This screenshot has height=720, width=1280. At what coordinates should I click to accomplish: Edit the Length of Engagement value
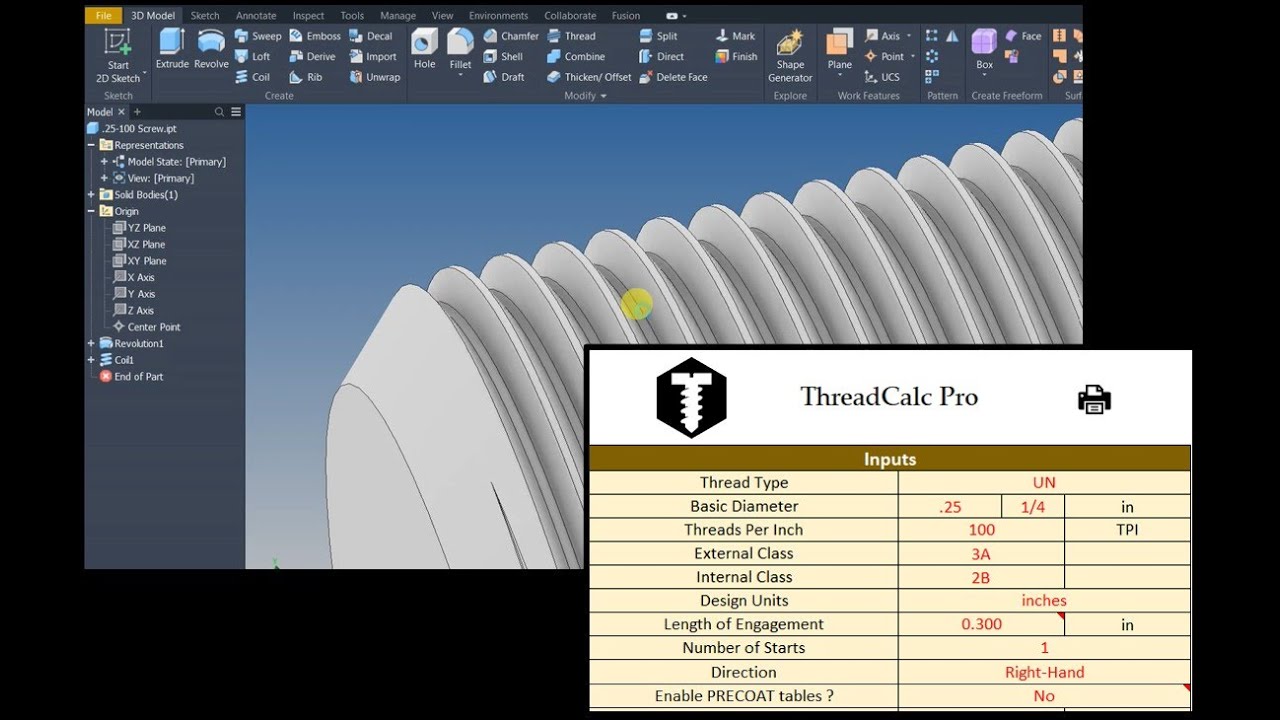point(982,624)
